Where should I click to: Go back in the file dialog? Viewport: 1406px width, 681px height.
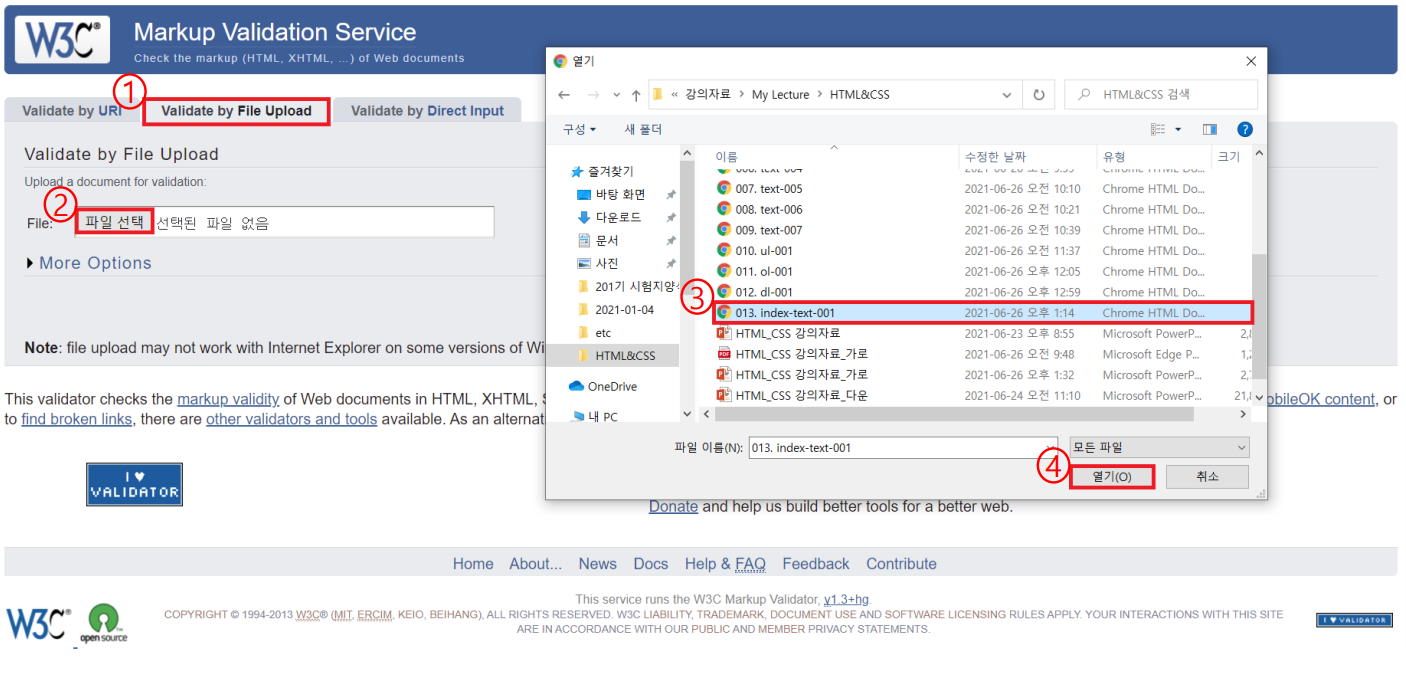[x=564, y=95]
